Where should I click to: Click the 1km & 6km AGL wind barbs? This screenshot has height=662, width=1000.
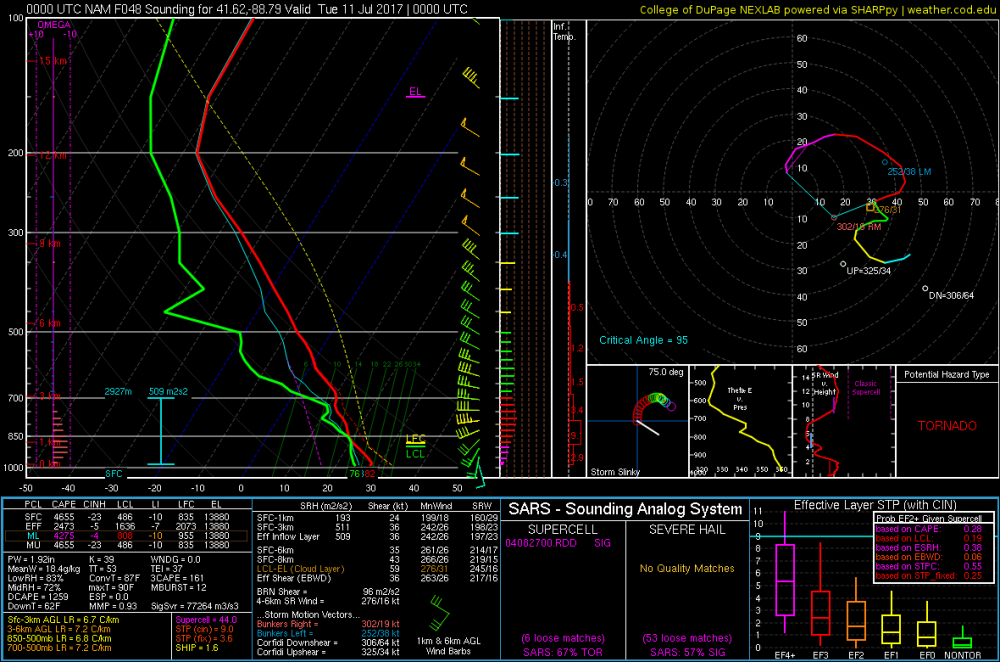pos(439,613)
